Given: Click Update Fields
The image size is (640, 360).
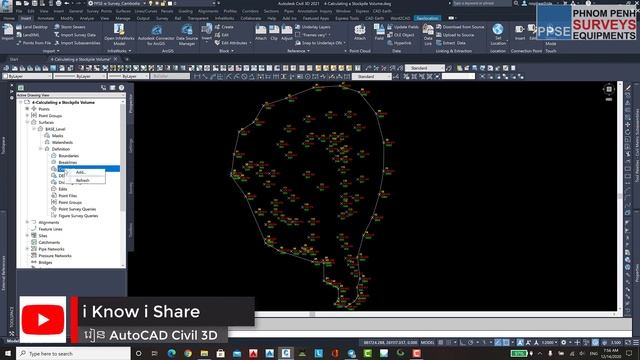Looking at the screenshot, I should tap(402, 27).
